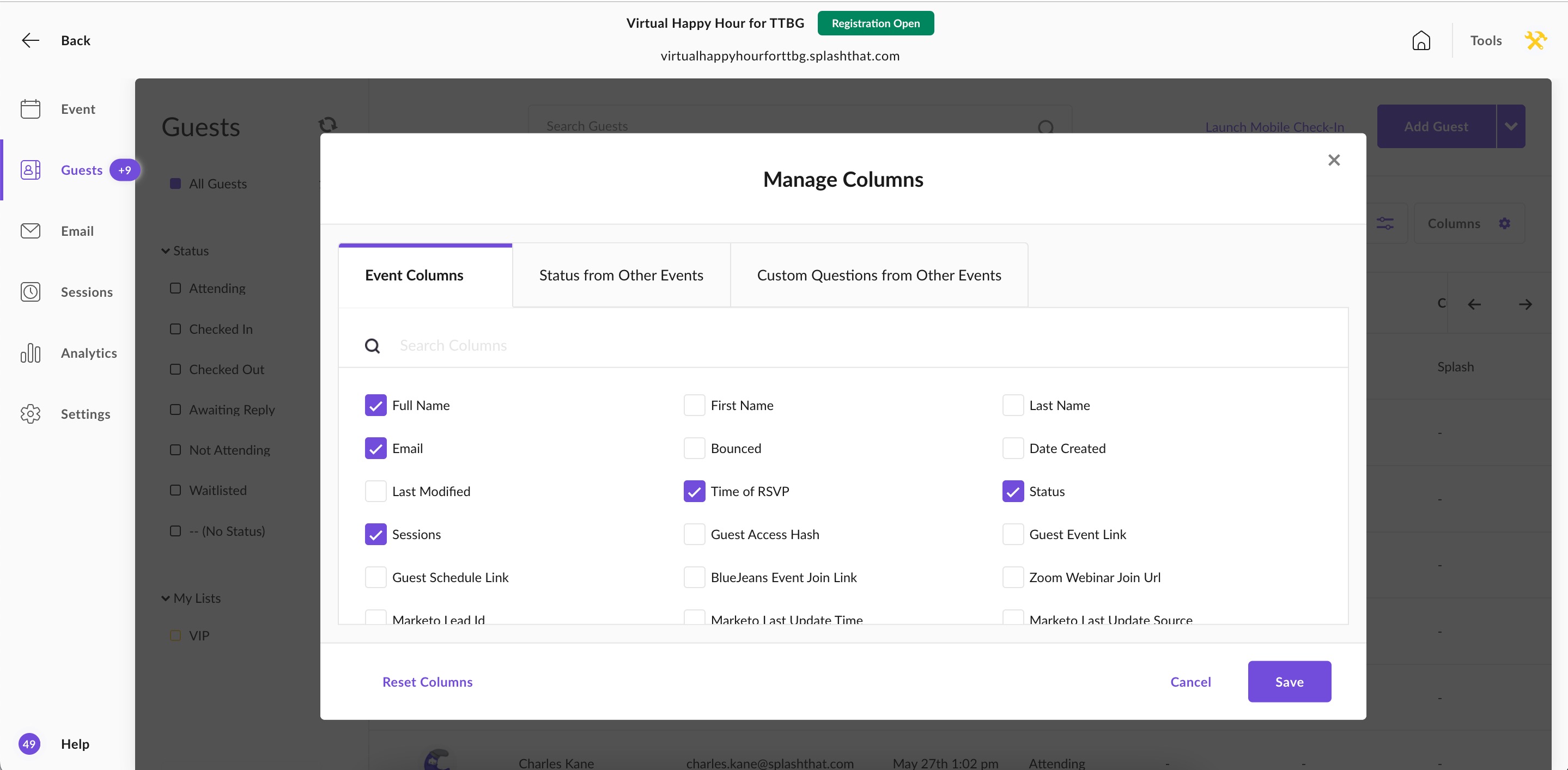
Task: Open the filter sliders control above the guest list
Action: pos(1386,223)
